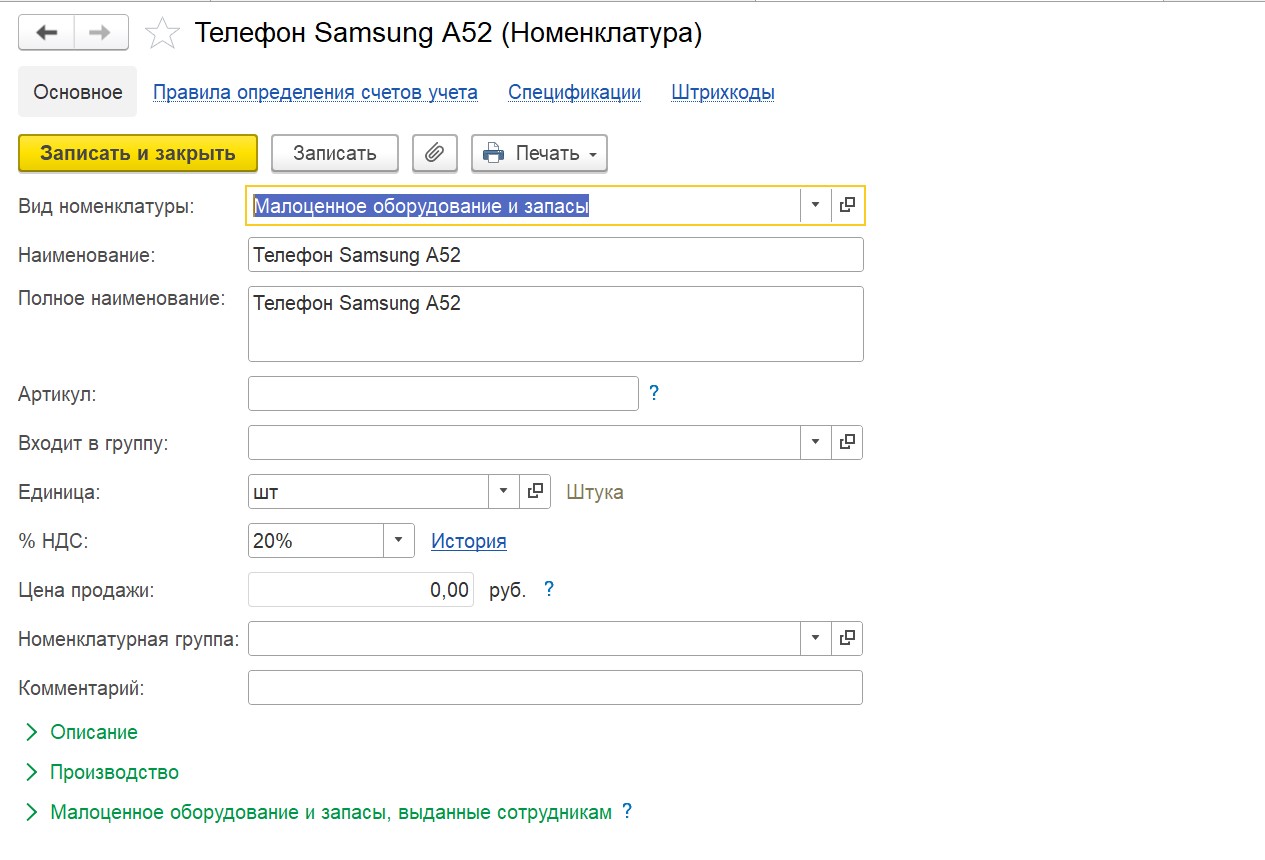Add to favorites with the star icon

pos(162,34)
